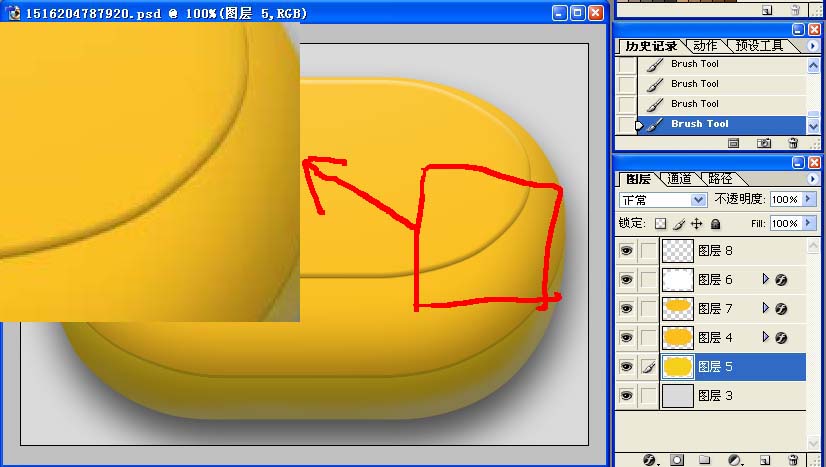Hide 图层 8 using its eye icon
The image size is (826, 467).
(626, 251)
